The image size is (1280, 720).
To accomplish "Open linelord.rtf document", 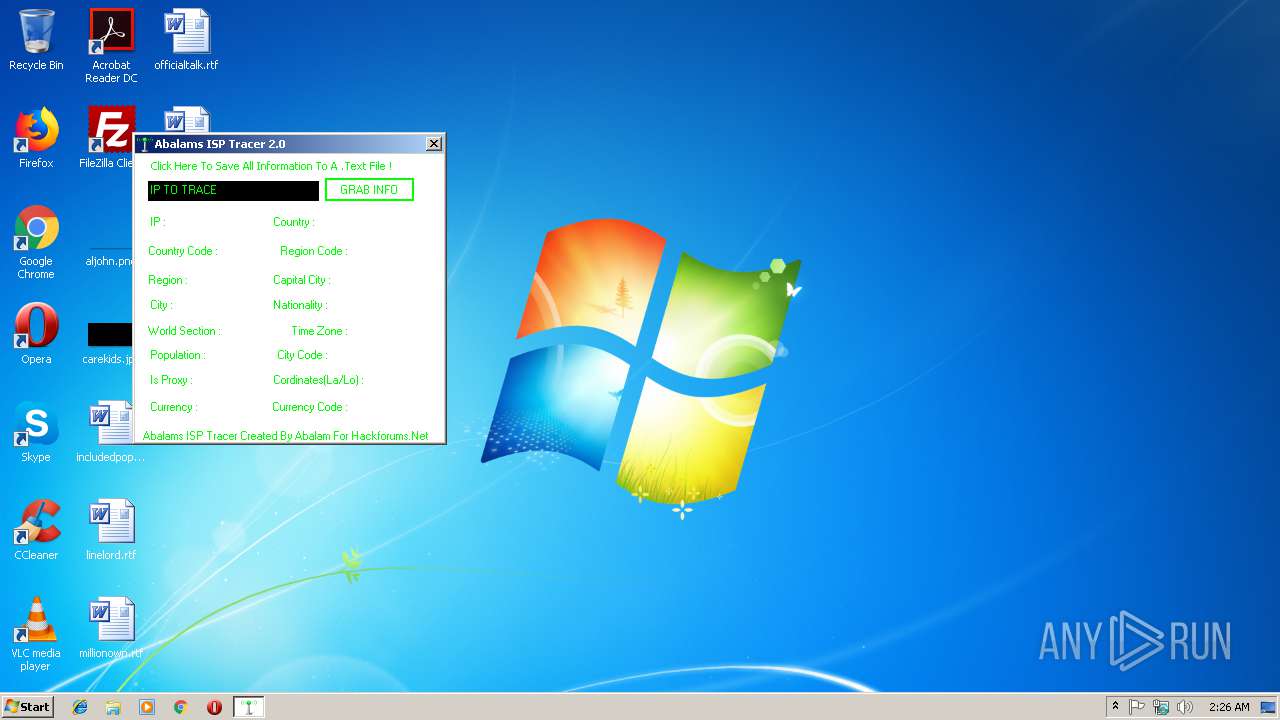I will point(111,530).
